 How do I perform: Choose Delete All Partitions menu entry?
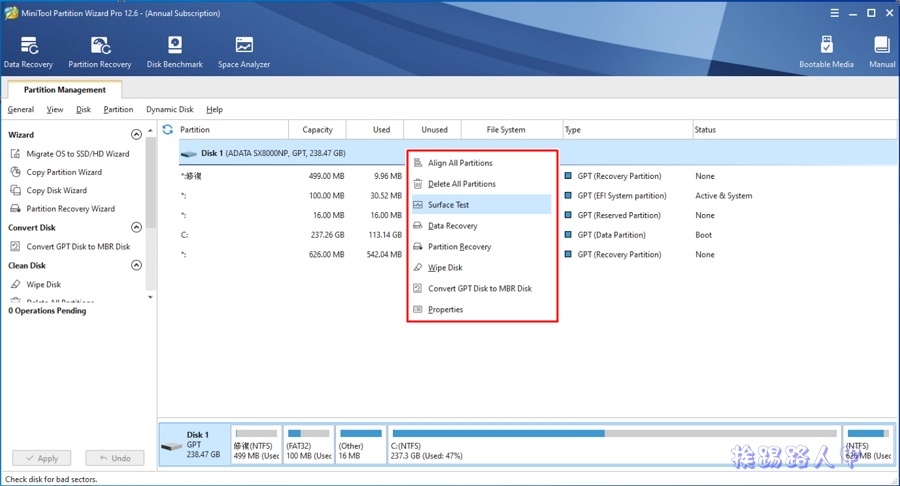point(482,184)
